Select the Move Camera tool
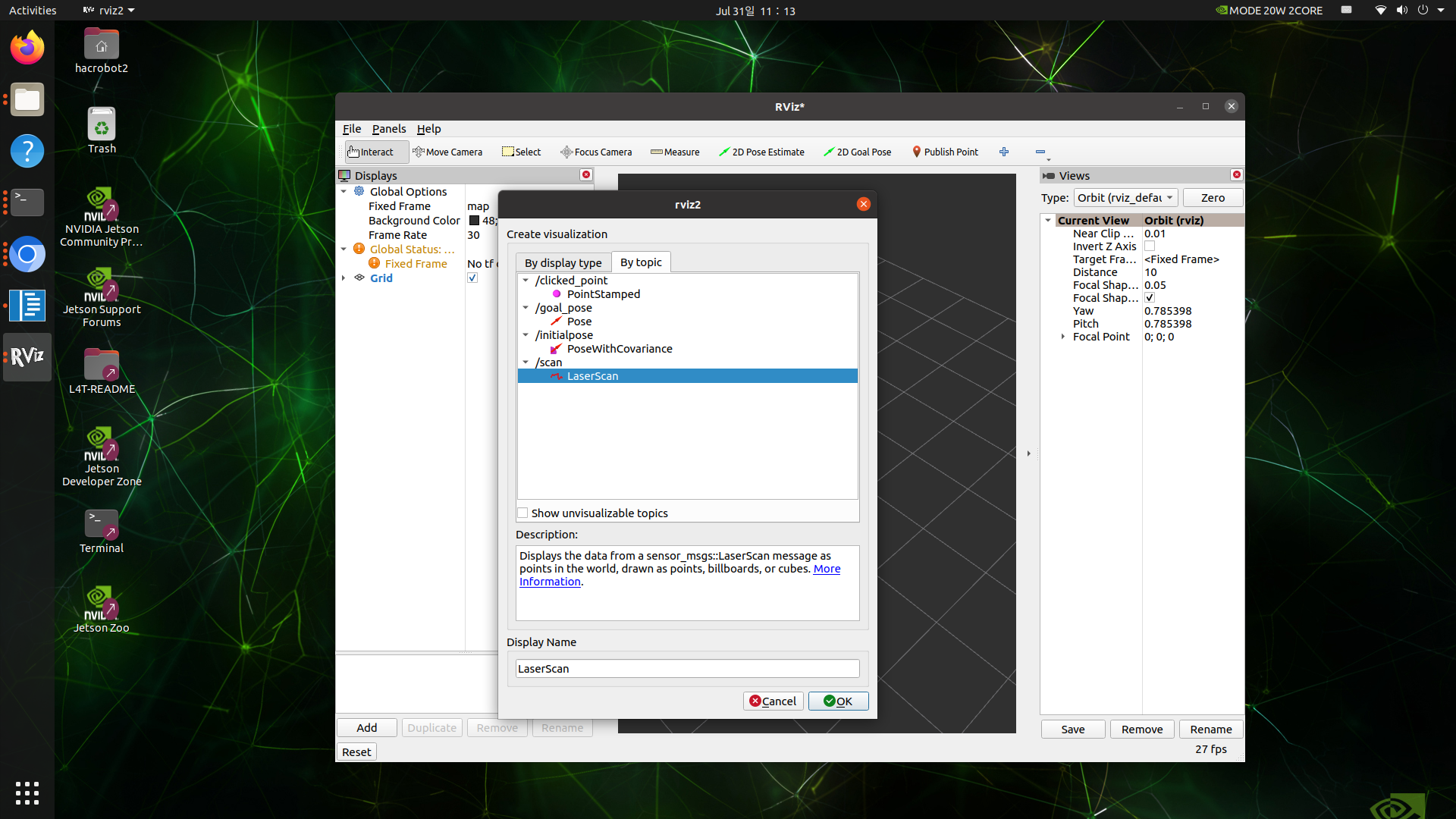The height and width of the screenshot is (819, 1456). coord(447,152)
